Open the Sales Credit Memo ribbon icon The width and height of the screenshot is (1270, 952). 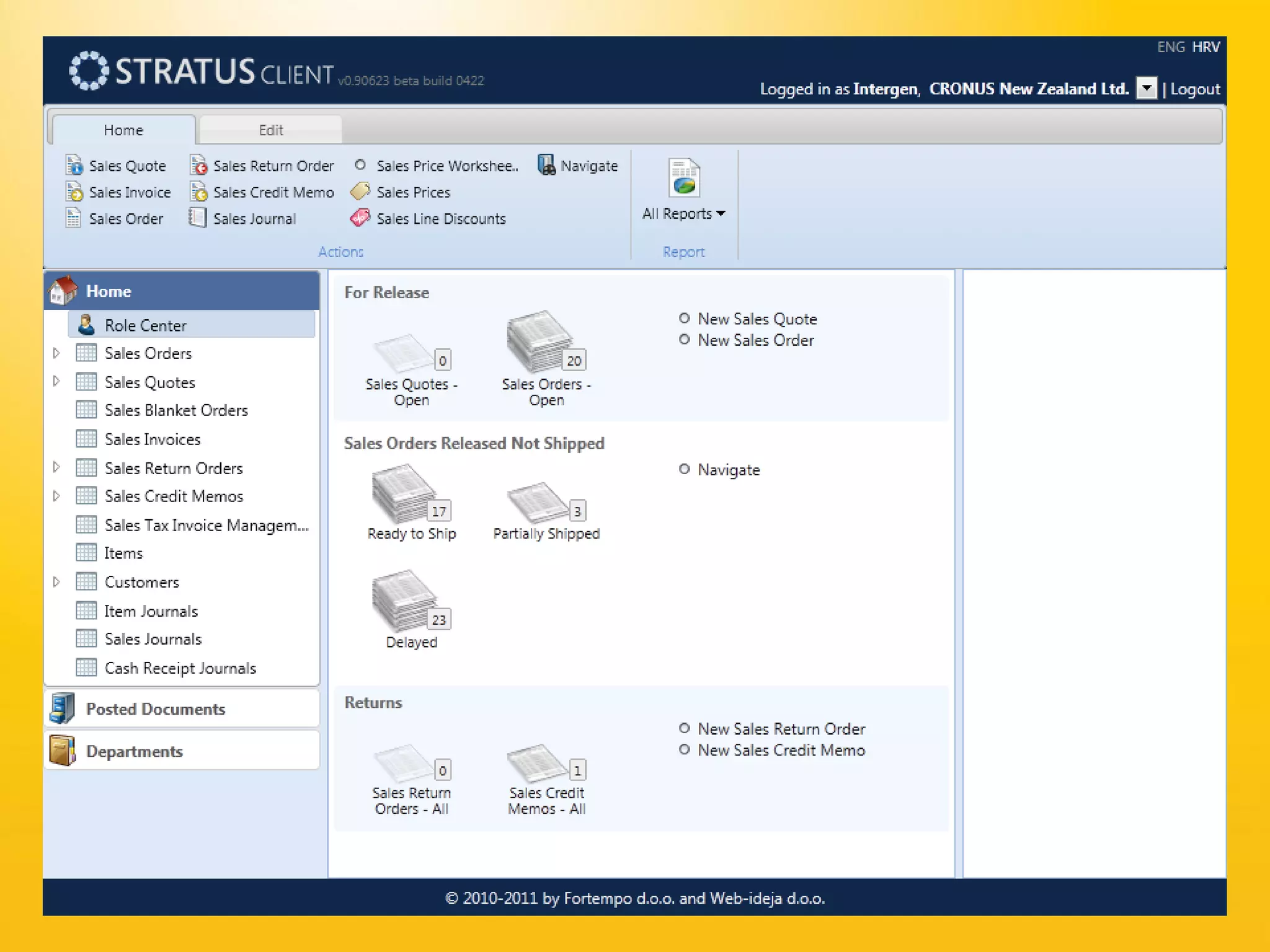[198, 192]
